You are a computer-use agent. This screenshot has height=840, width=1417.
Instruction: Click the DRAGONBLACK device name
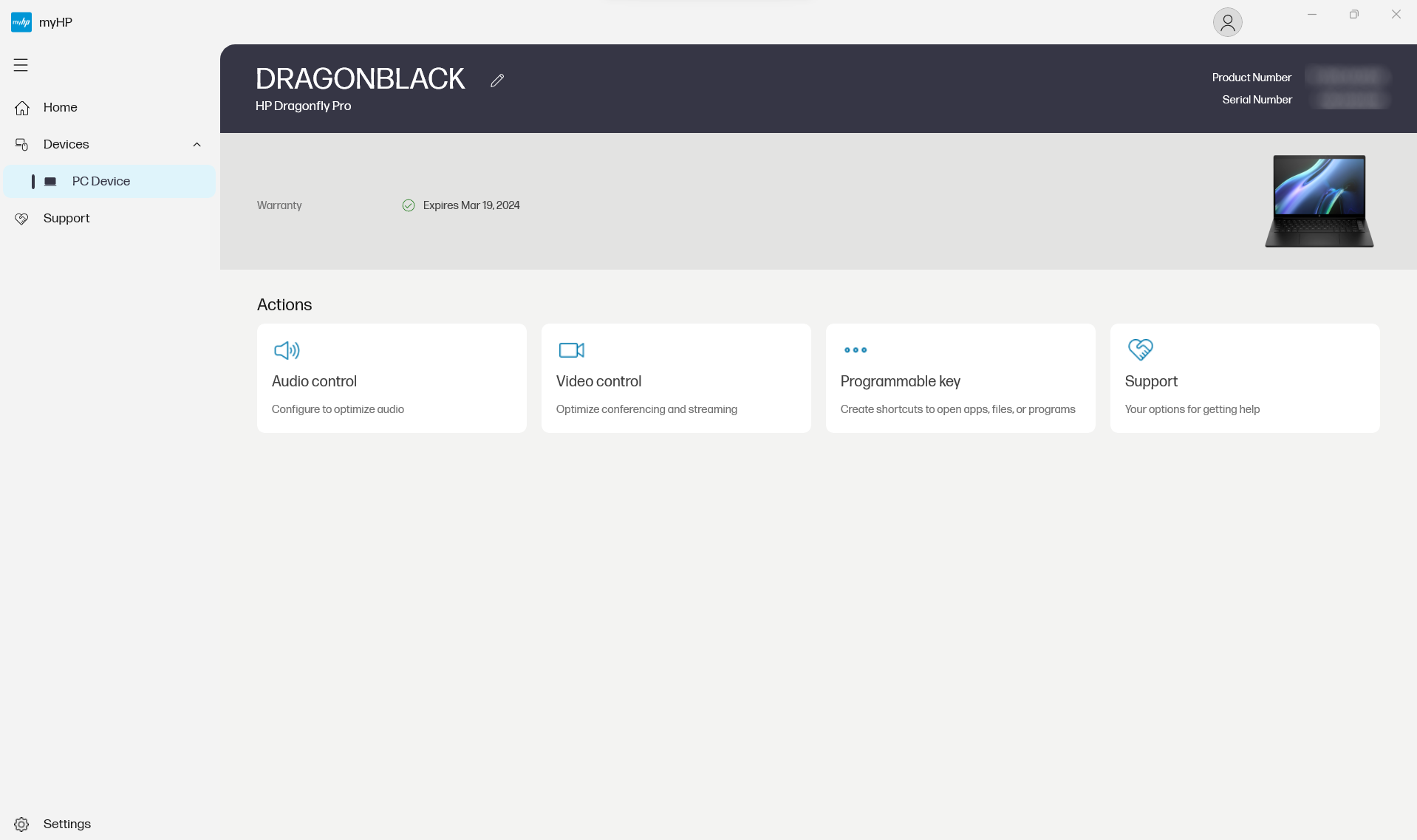pos(361,79)
